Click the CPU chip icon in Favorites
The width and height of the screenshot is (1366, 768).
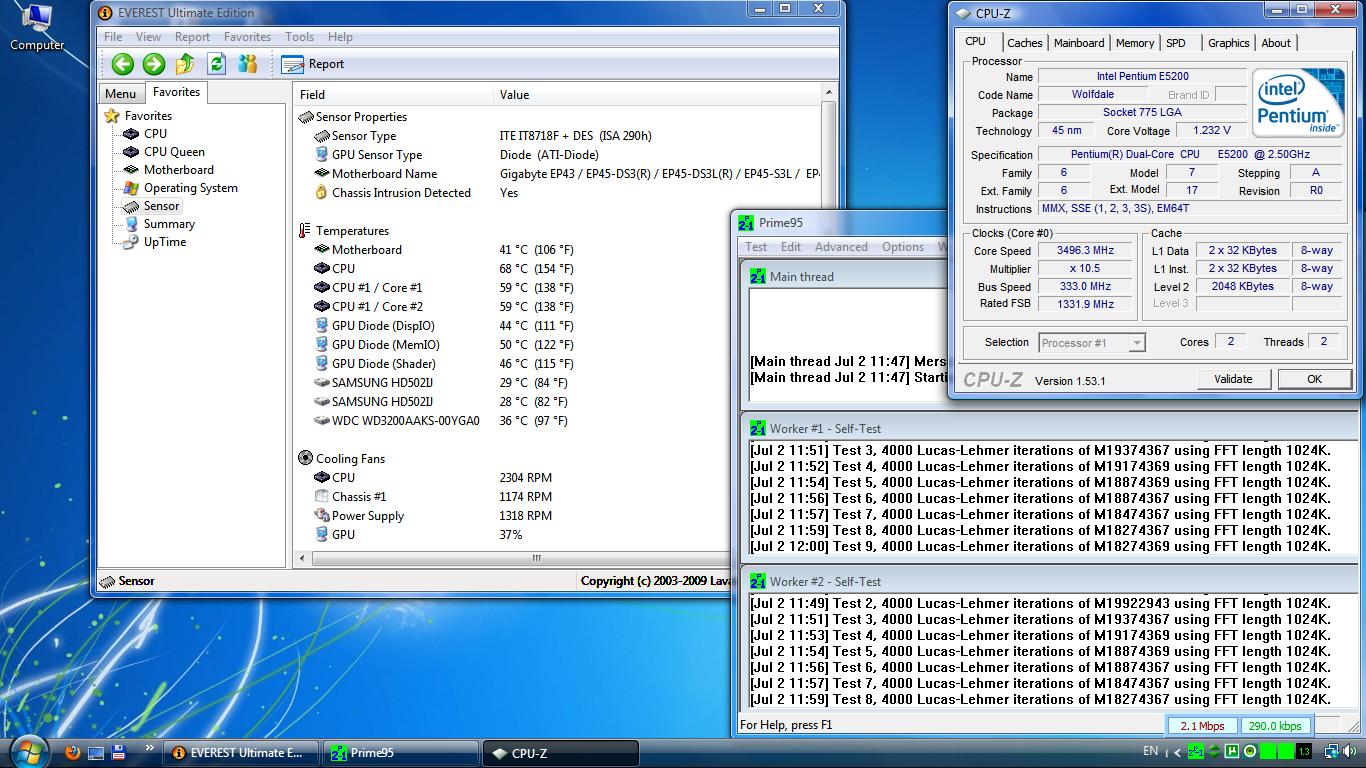(x=131, y=134)
